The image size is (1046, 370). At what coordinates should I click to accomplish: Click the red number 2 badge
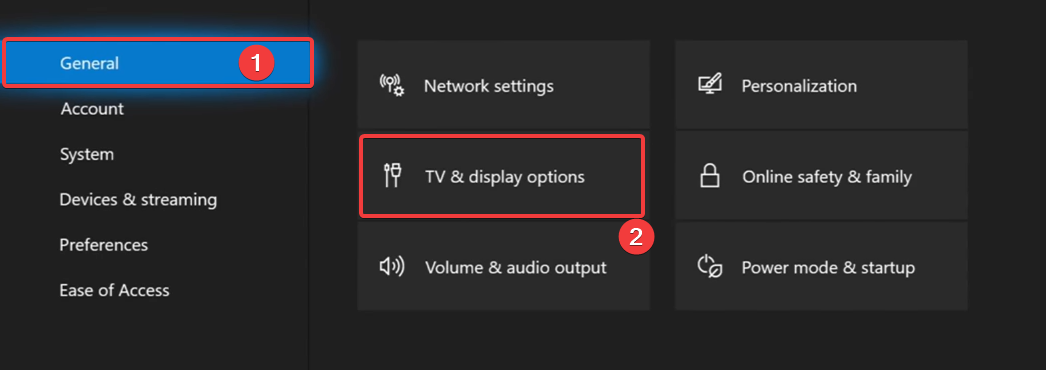point(637,237)
